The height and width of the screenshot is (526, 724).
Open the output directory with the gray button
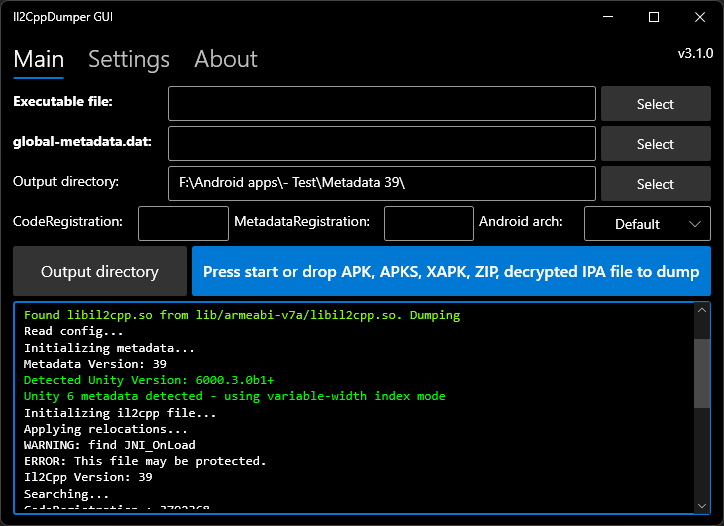point(100,271)
